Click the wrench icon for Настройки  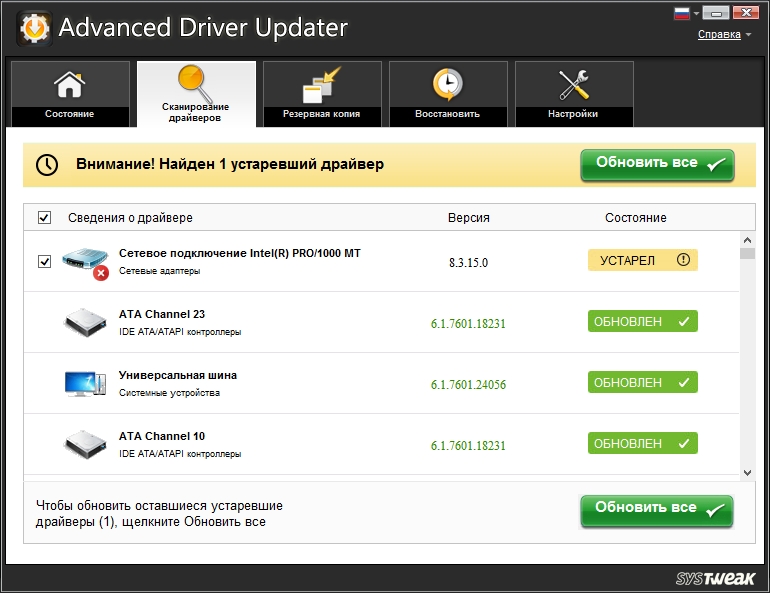pos(573,85)
